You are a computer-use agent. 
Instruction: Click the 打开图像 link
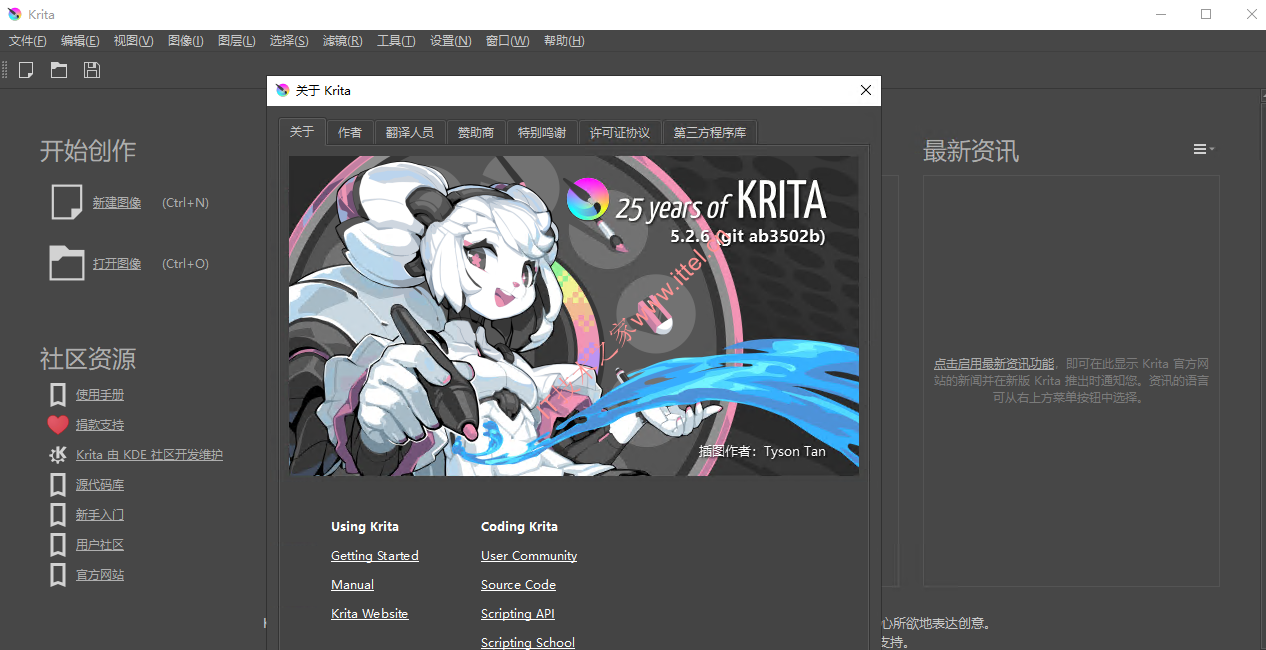click(117, 264)
